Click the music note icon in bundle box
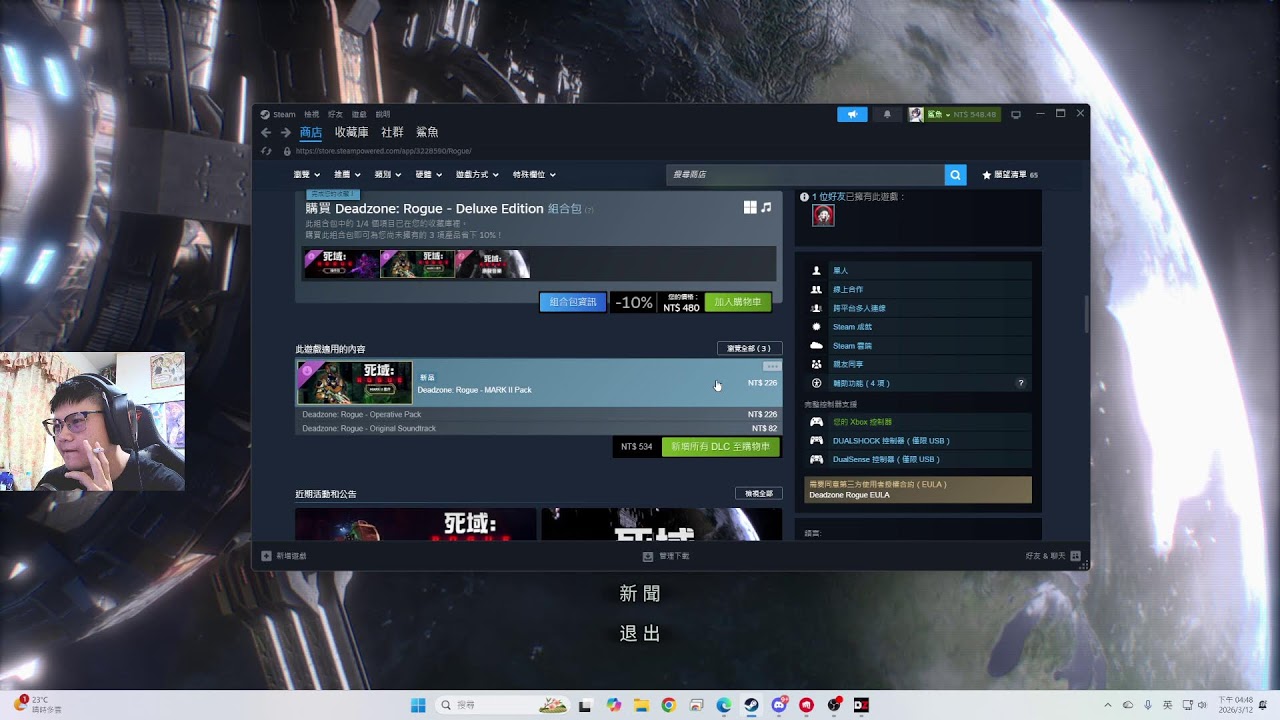Image resolution: width=1280 pixels, height=720 pixels. point(766,207)
